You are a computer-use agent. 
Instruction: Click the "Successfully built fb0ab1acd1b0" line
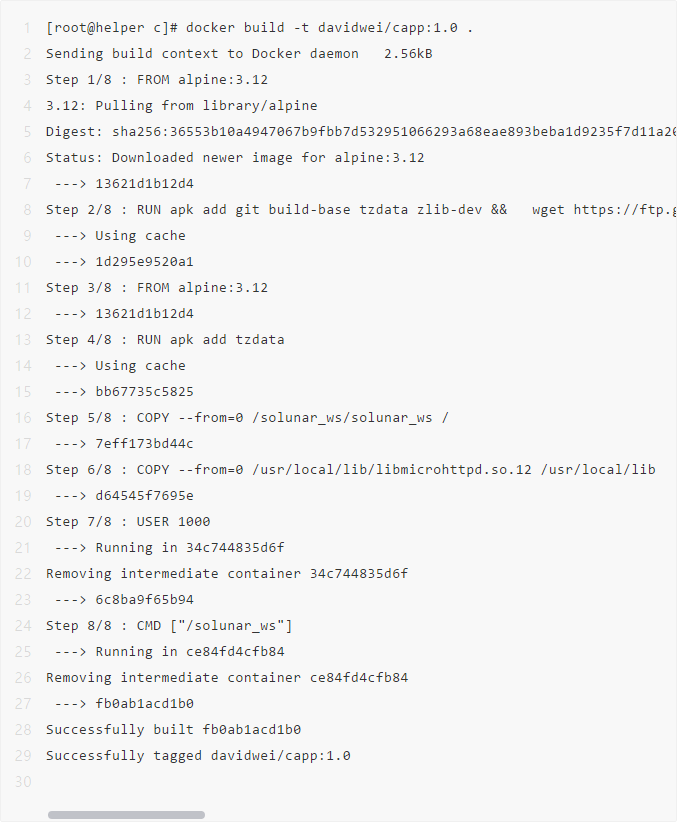click(x=173, y=730)
